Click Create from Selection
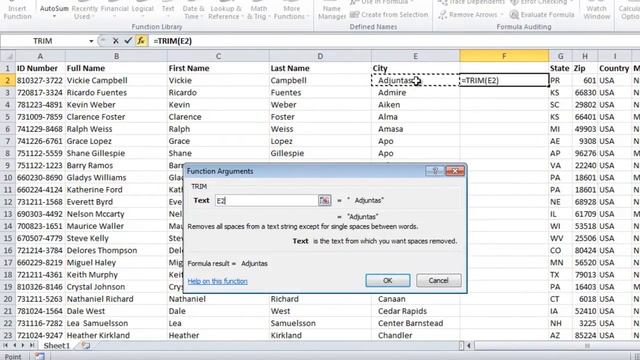The width and height of the screenshot is (640, 360). point(389,14)
